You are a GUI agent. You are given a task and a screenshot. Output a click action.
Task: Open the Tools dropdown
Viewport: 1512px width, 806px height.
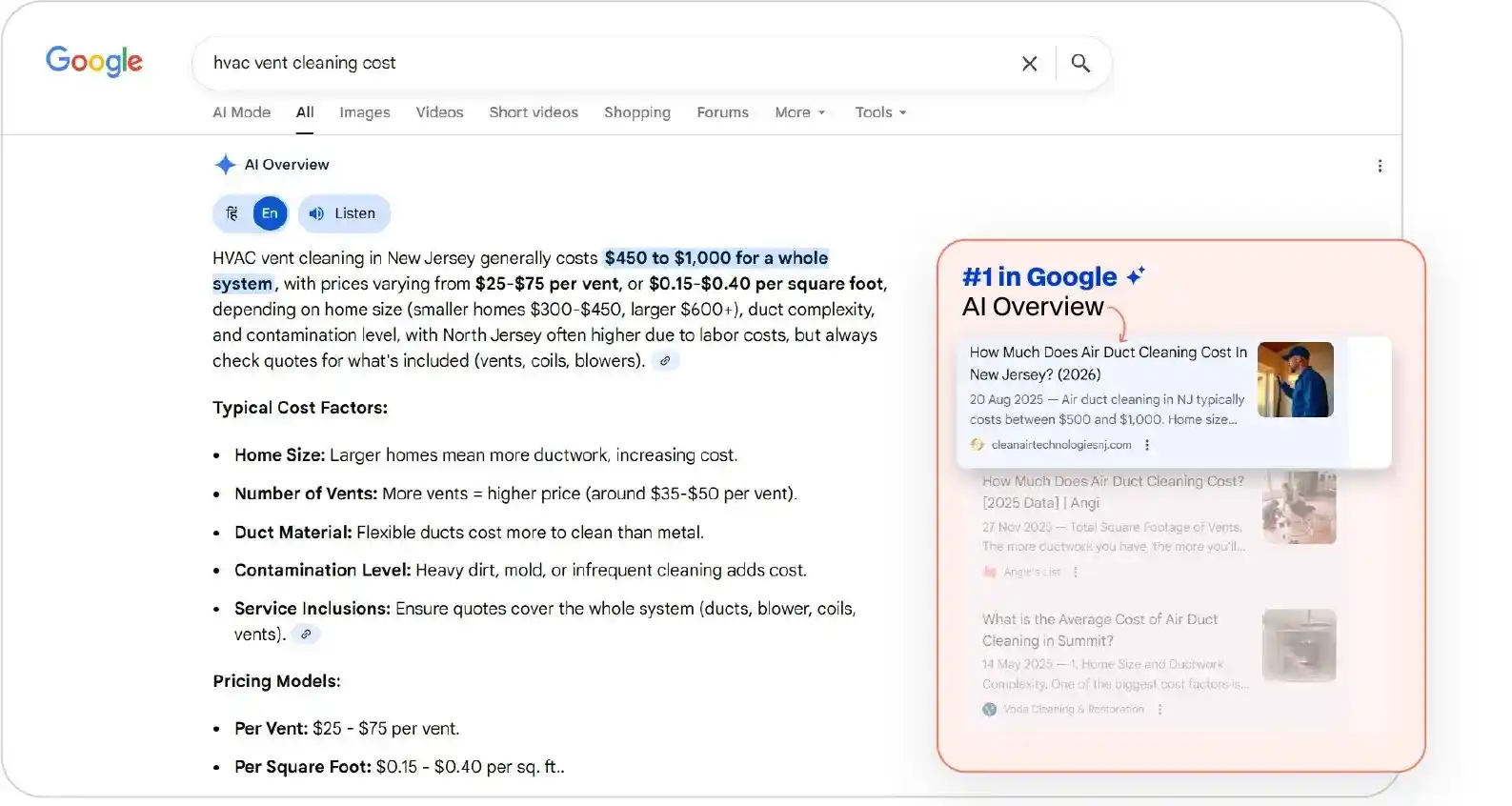click(x=880, y=112)
